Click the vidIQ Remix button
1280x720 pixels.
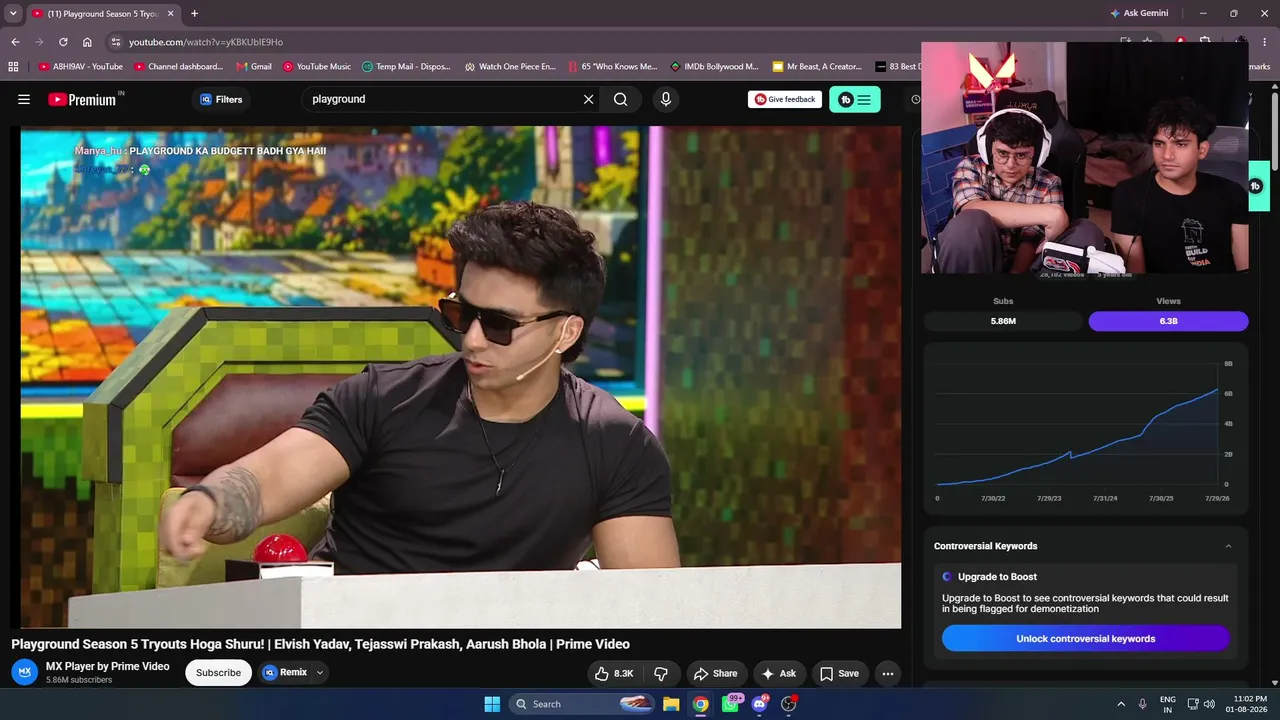(286, 673)
